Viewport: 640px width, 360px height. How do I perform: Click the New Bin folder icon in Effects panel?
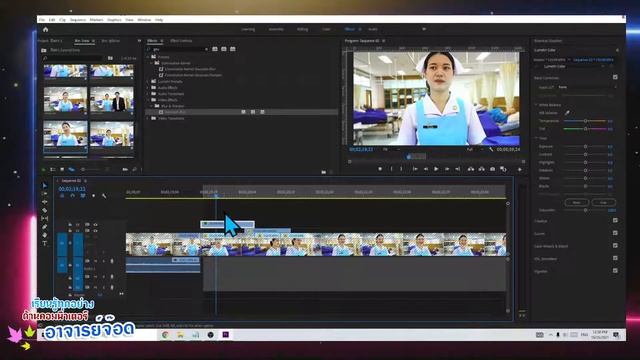coord(324,172)
